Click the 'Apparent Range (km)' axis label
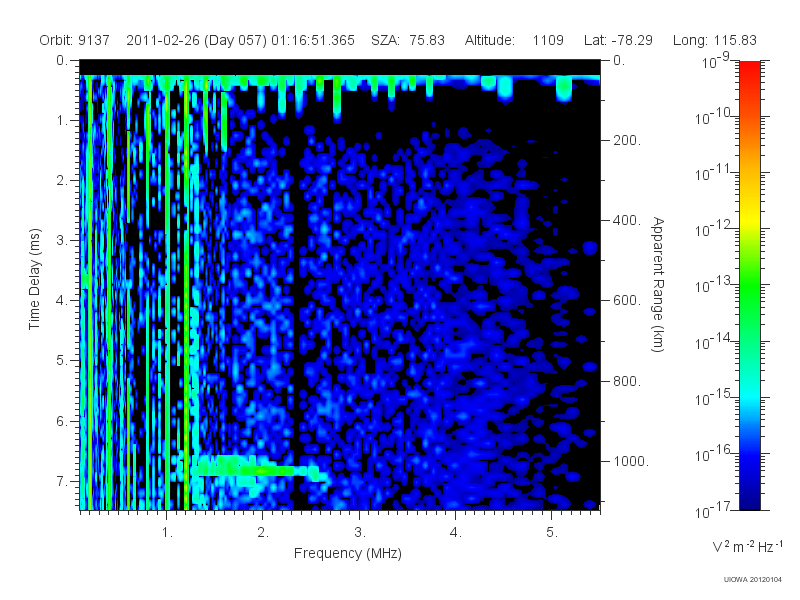 (658, 284)
